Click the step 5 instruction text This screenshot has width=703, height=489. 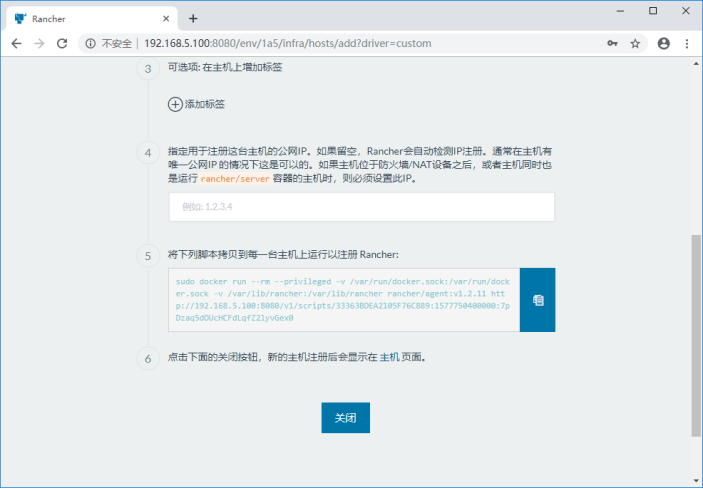(283, 255)
